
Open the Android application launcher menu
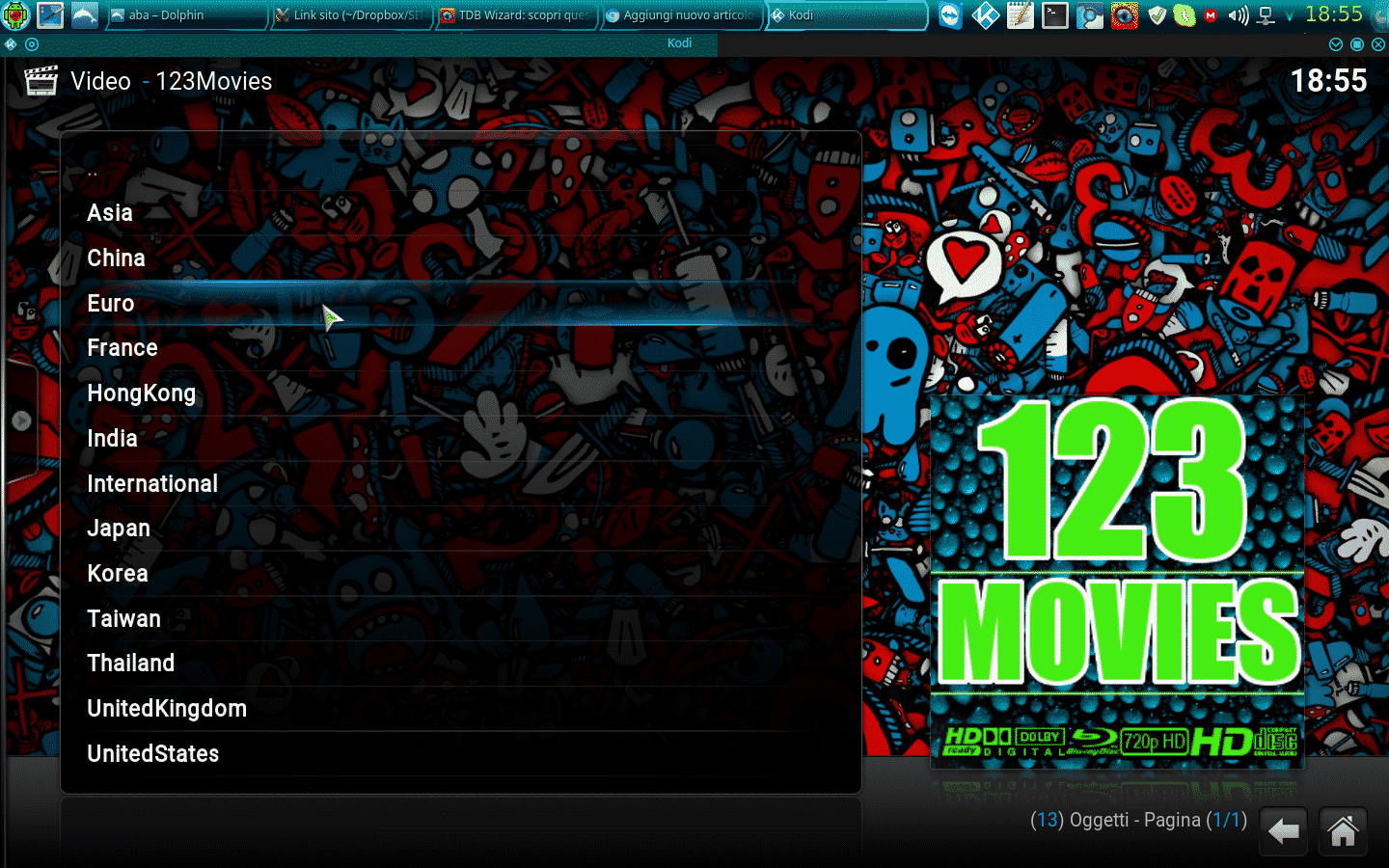coord(16,15)
